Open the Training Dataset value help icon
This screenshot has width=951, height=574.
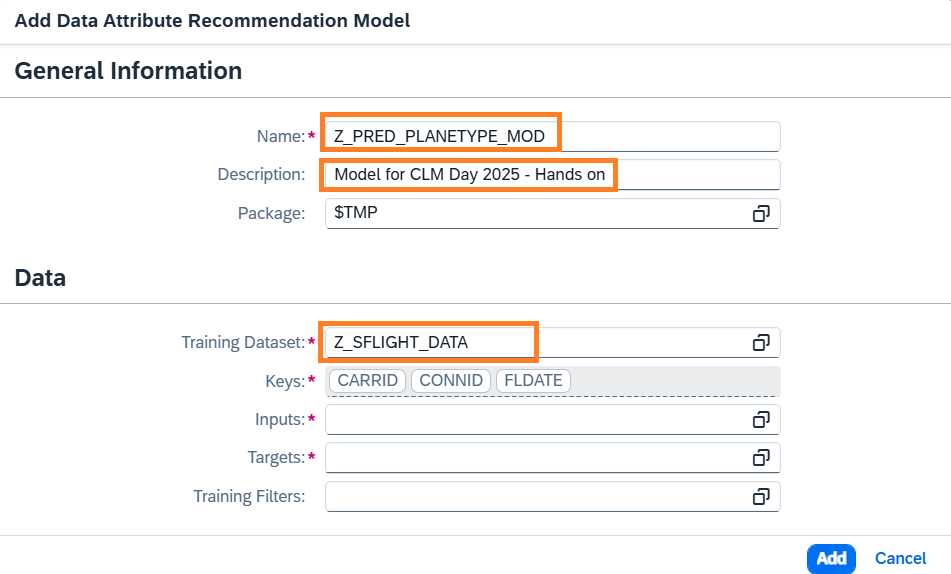[761, 342]
